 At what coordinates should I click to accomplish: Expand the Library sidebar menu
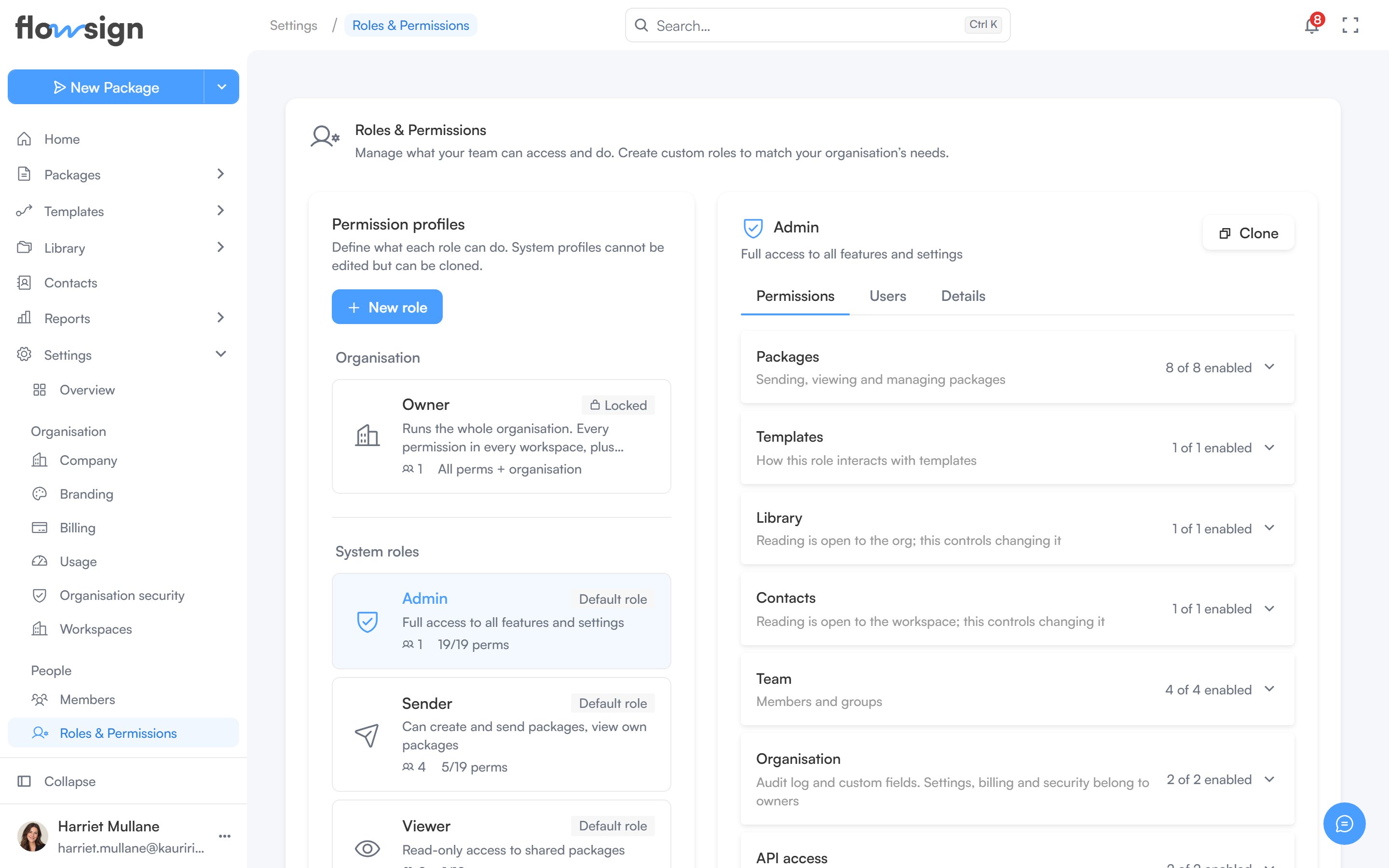221,247
